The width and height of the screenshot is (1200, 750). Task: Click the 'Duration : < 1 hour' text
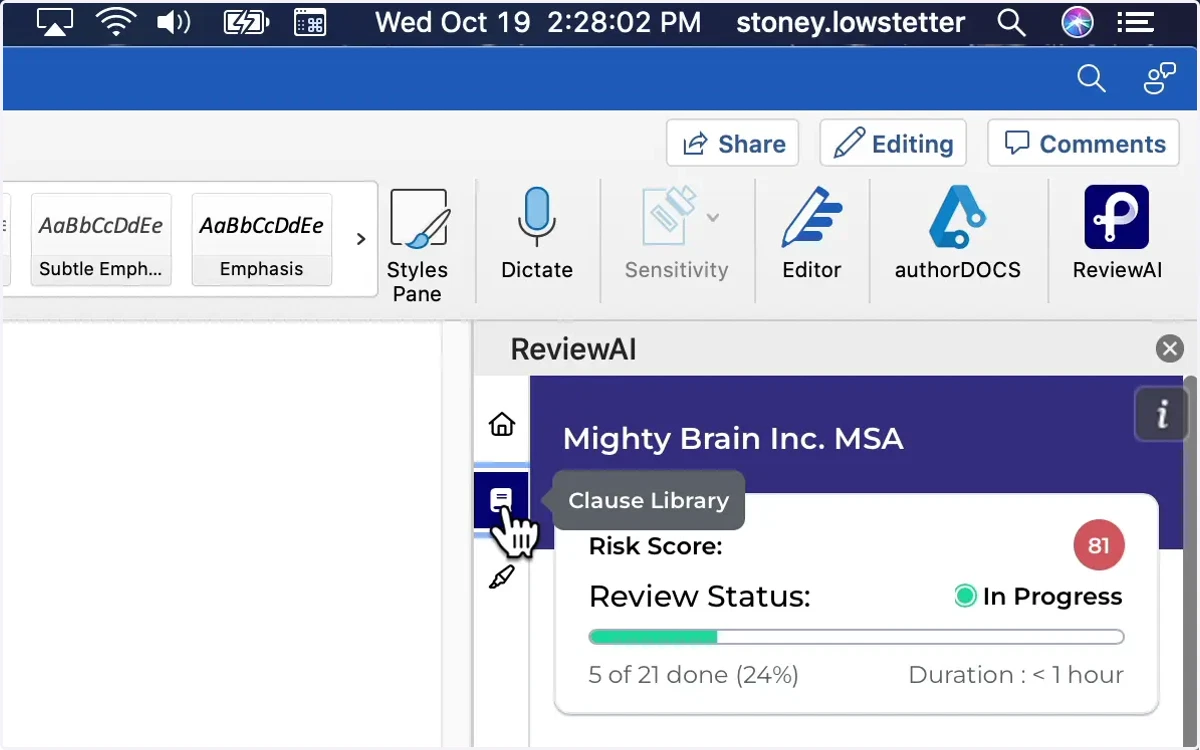1016,675
